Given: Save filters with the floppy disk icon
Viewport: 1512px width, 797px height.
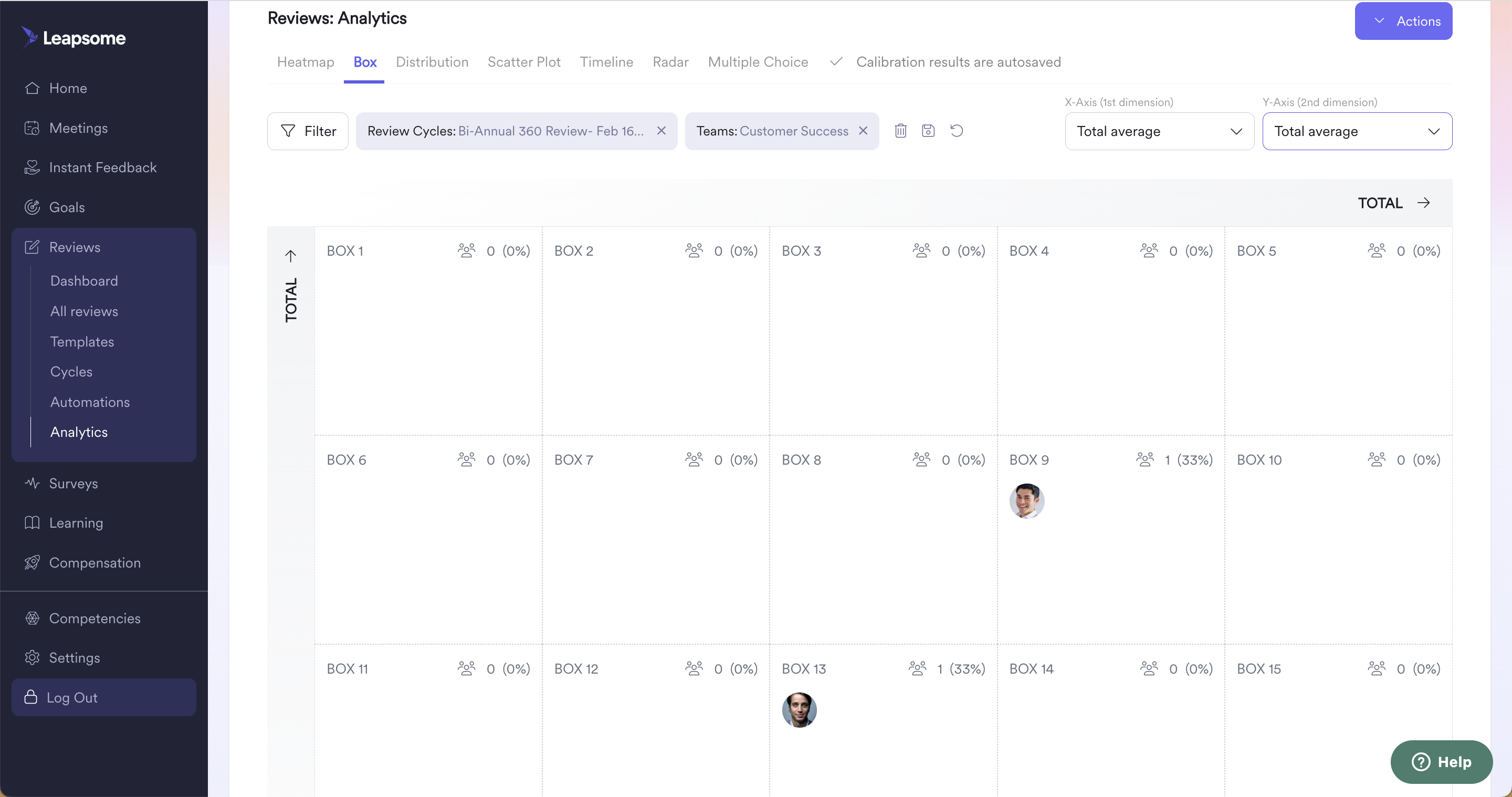Looking at the screenshot, I should (928, 131).
